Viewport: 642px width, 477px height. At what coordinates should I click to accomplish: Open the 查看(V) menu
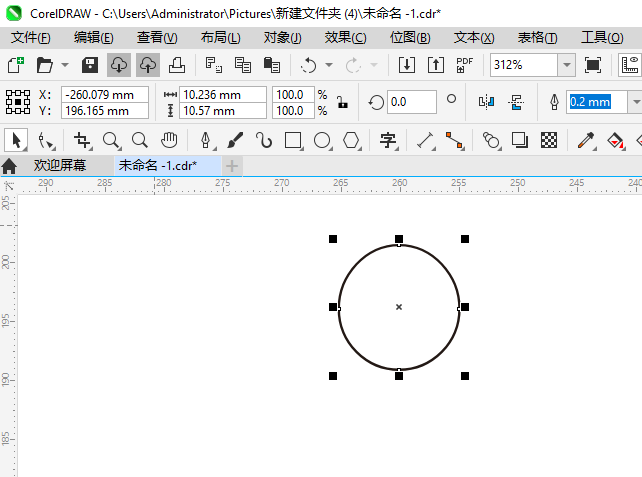tap(157, 38)
